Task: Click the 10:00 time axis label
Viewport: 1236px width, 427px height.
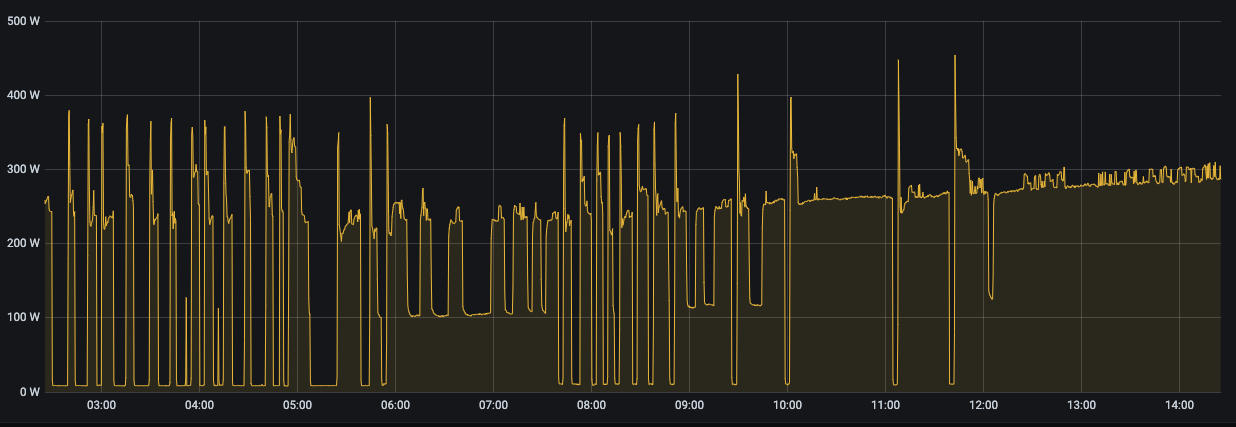Action: click(788, 405)
